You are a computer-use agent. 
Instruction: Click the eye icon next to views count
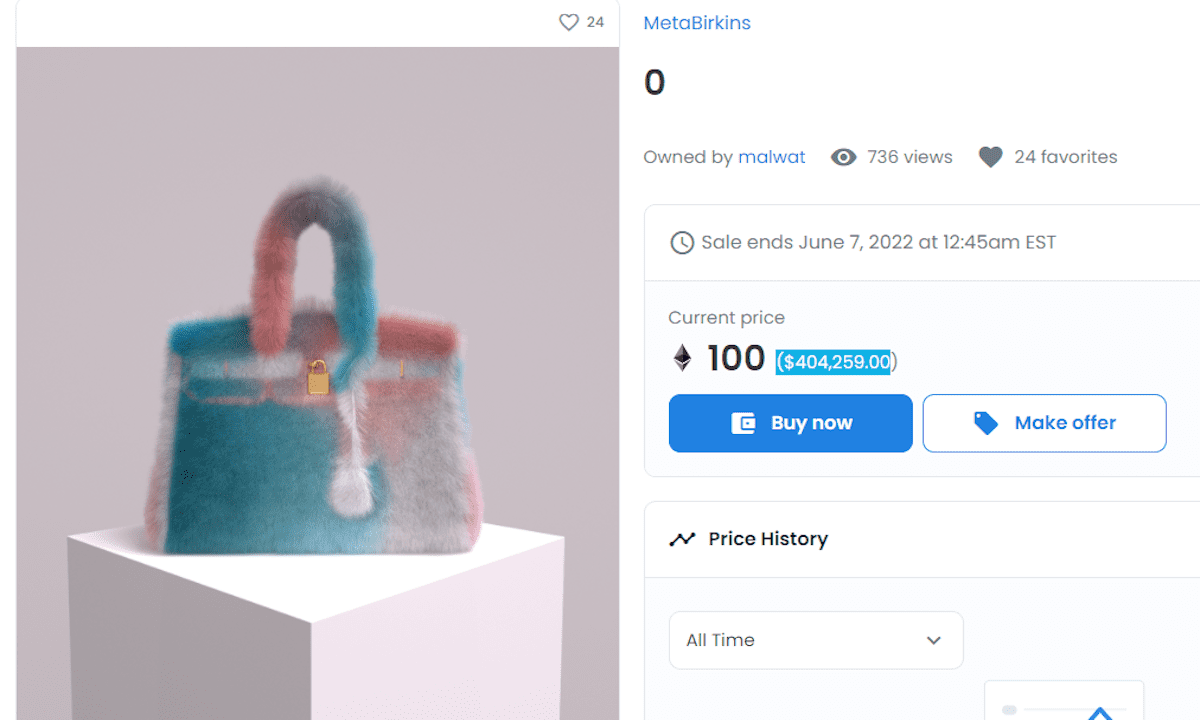(x=844, y=157)
